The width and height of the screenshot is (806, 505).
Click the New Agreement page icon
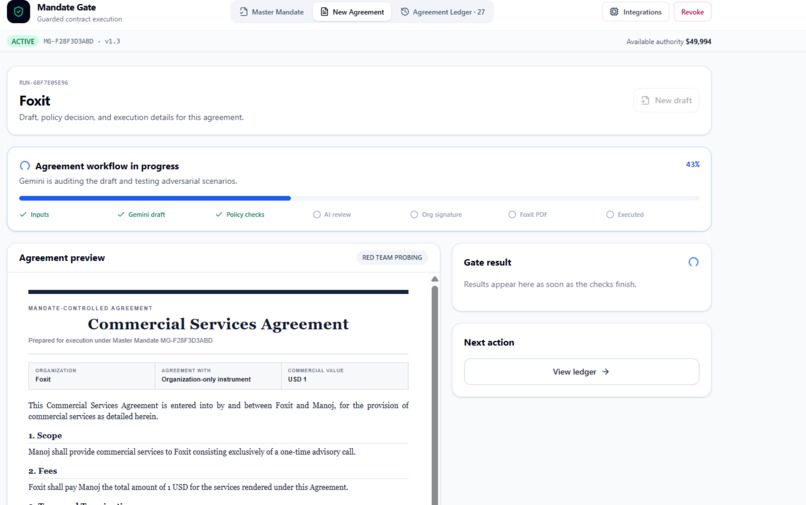324,12
